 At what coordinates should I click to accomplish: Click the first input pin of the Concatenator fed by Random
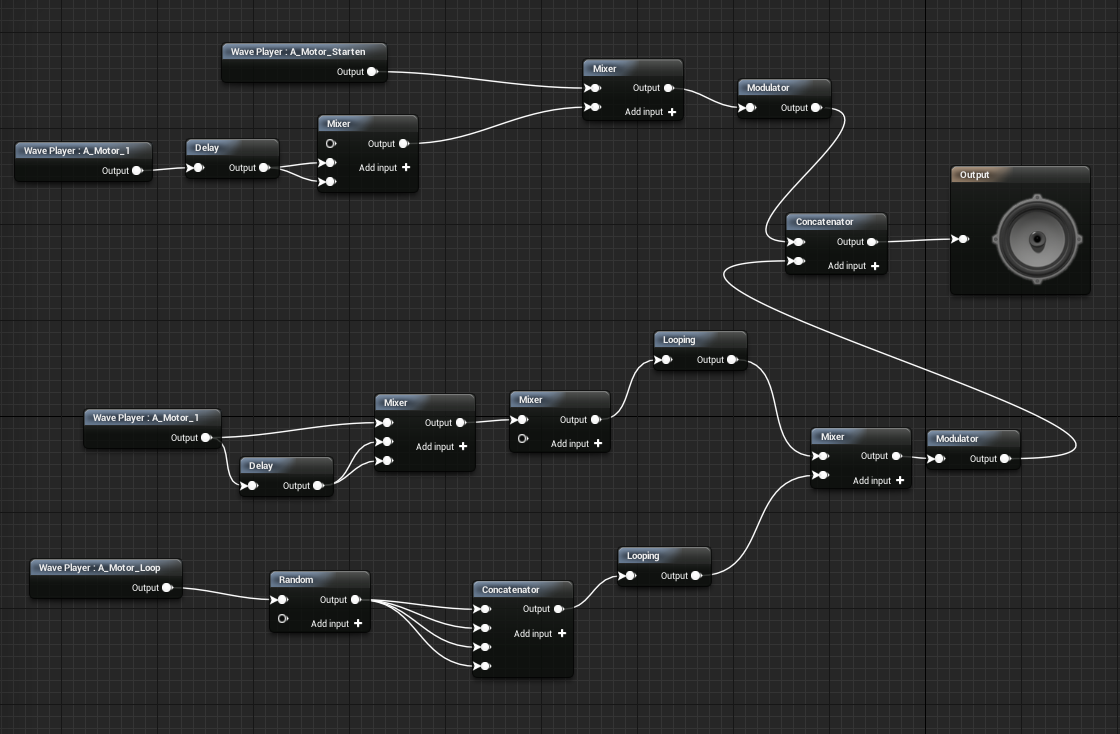[484, 609]
